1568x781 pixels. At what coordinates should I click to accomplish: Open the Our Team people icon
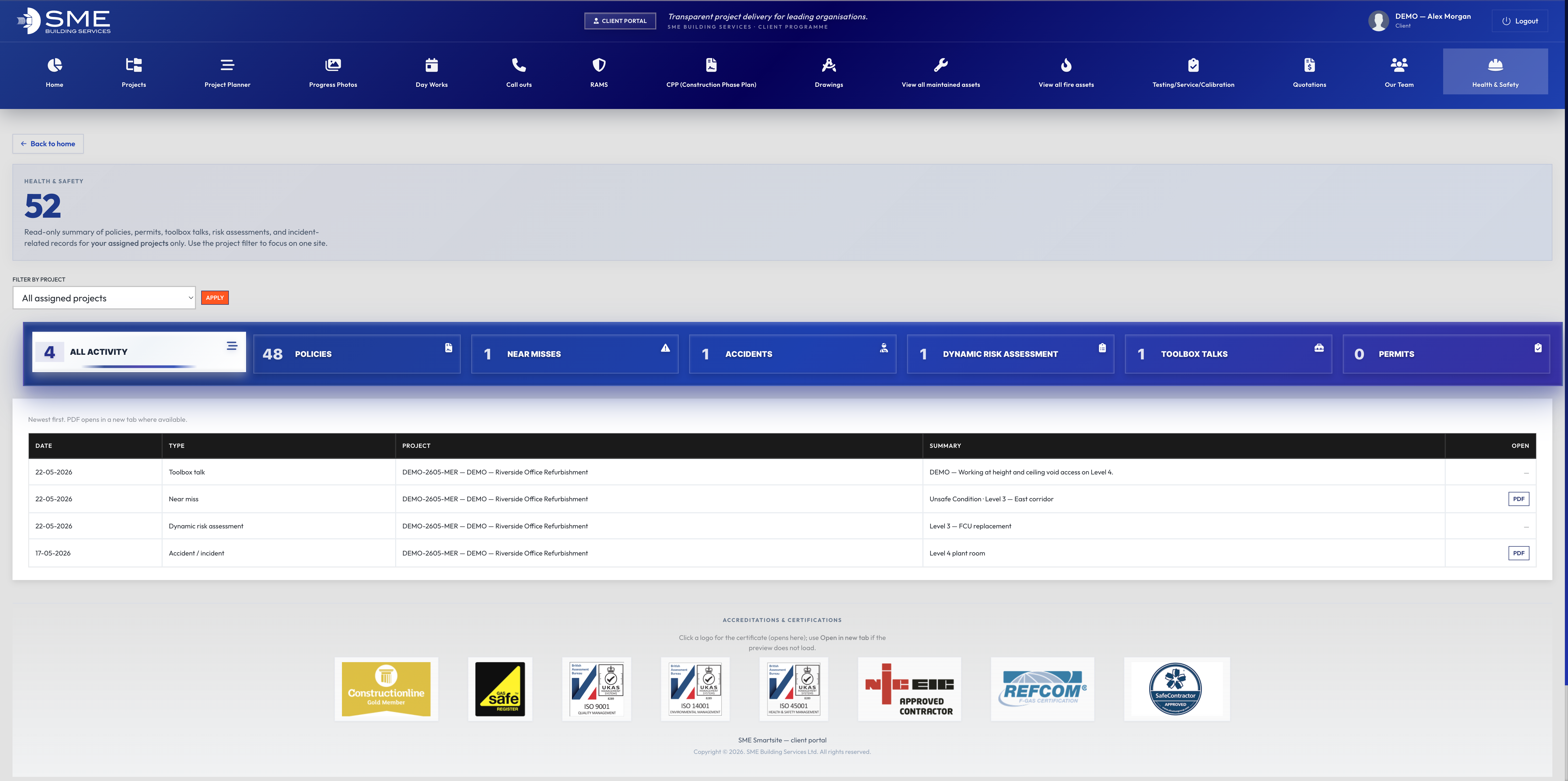coord(1399,65)
